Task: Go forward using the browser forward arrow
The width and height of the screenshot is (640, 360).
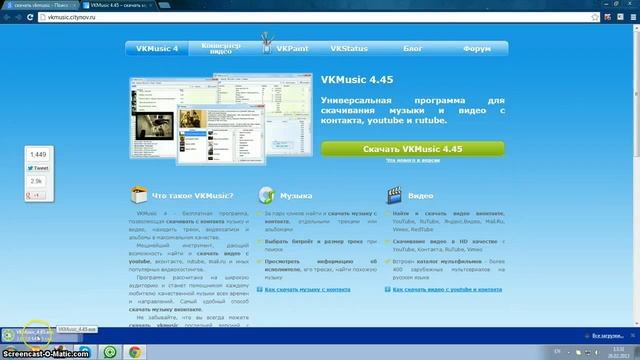Action: pyautogui.click(x=18, y=17)
